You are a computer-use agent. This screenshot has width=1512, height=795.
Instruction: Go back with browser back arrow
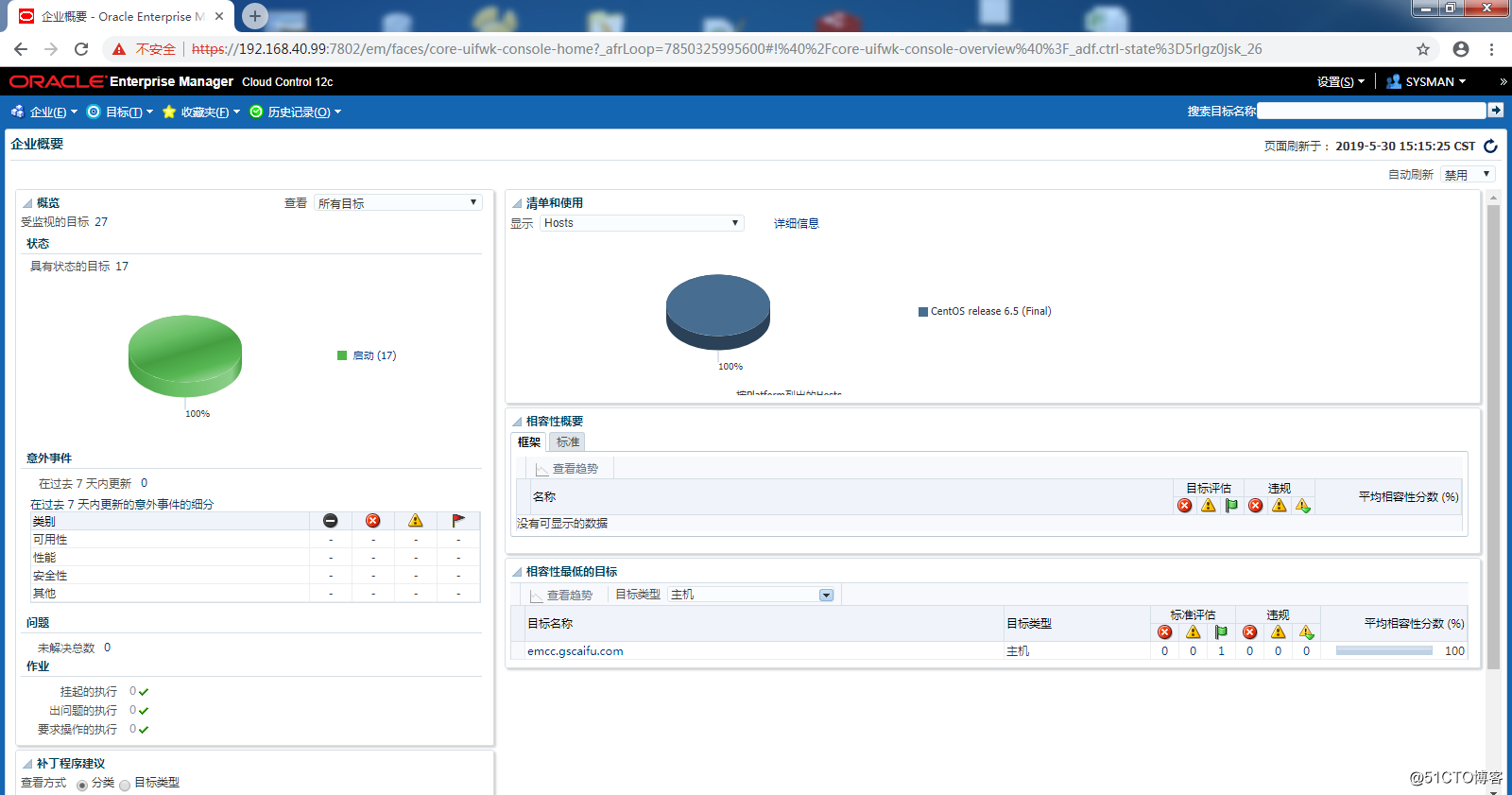[21, 49]
